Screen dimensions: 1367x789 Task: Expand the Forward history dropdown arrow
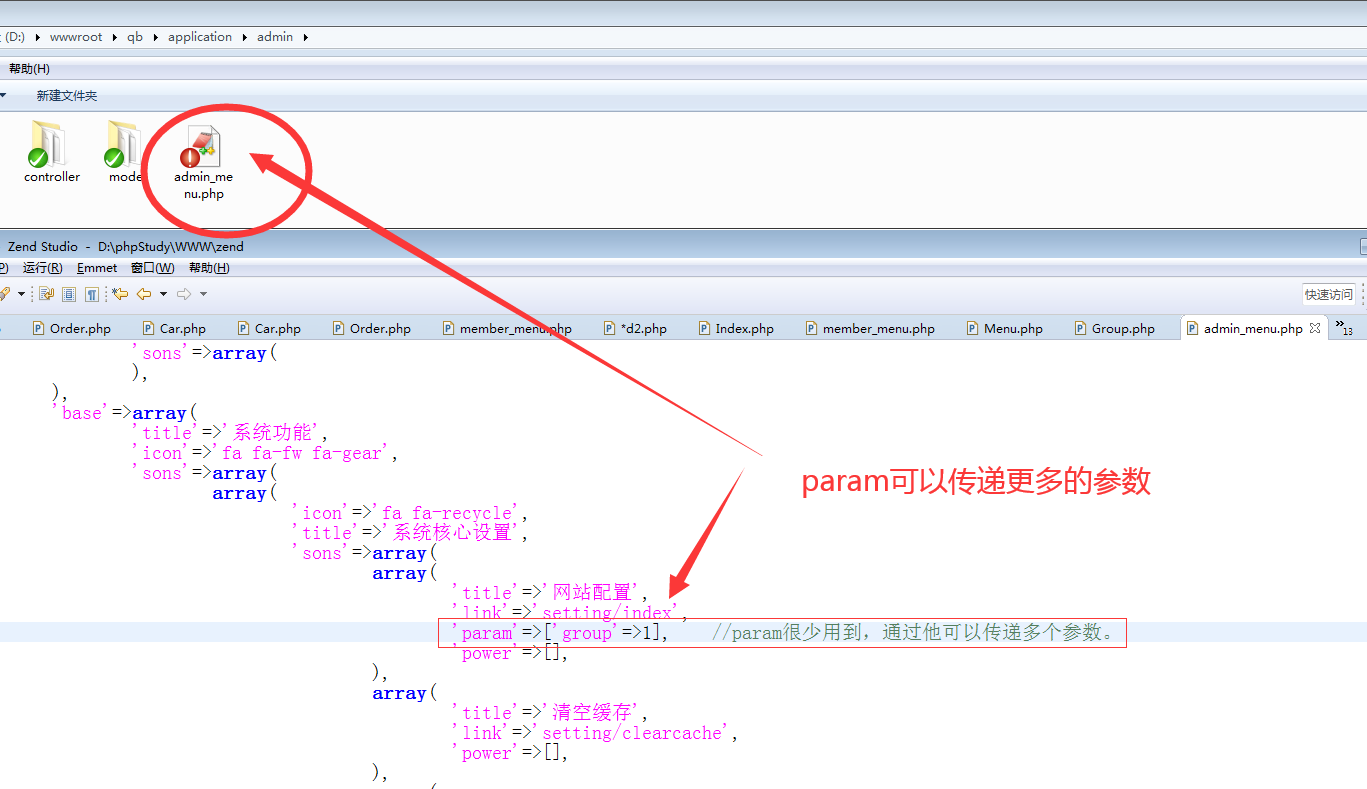tap(203, 294)
